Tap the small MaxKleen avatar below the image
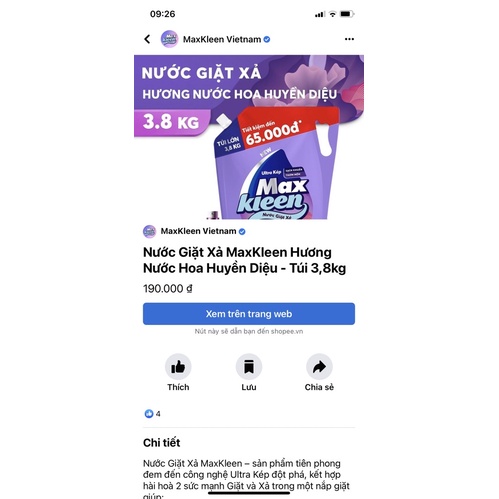 point(149,231)
